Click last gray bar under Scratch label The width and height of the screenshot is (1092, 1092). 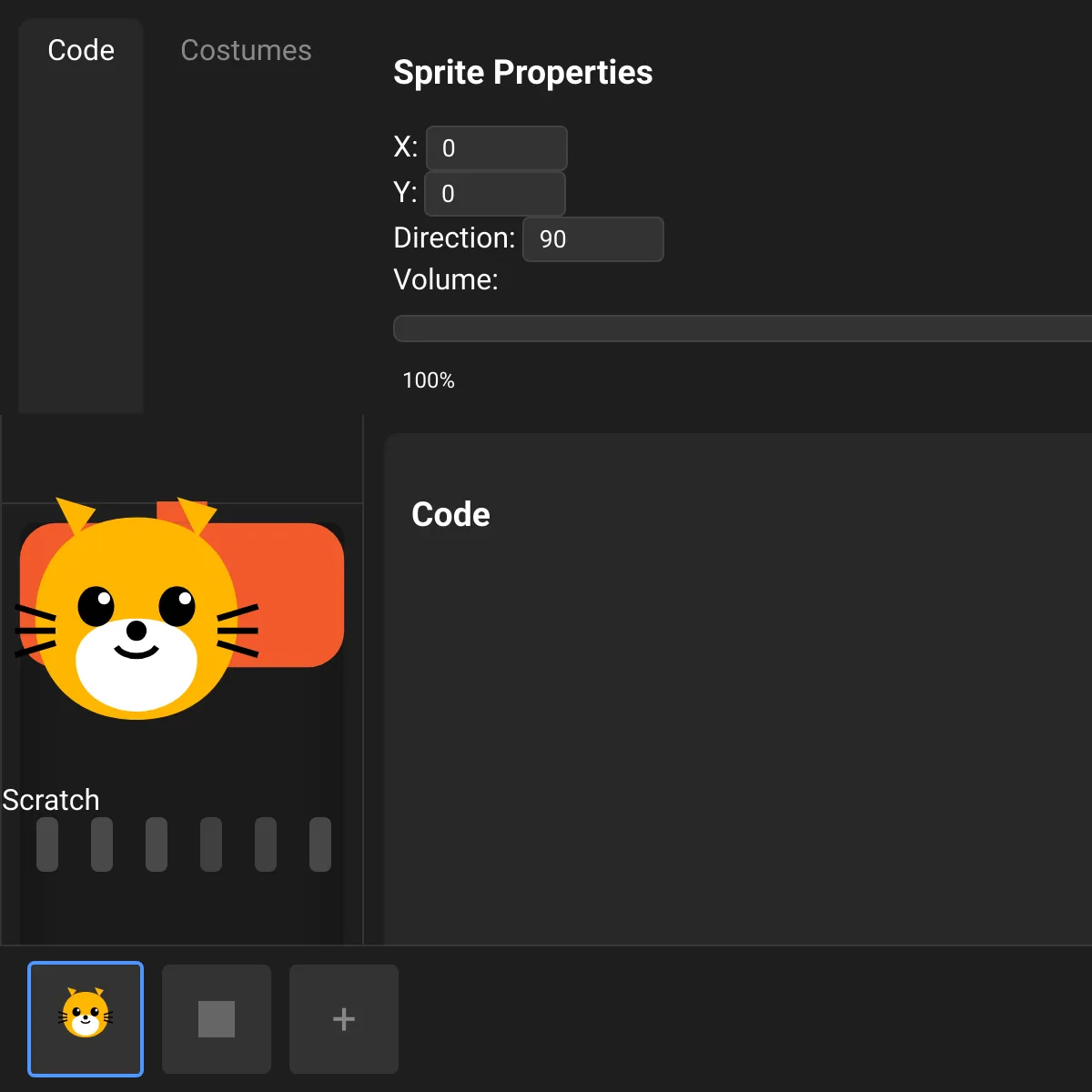click(320, 844)
